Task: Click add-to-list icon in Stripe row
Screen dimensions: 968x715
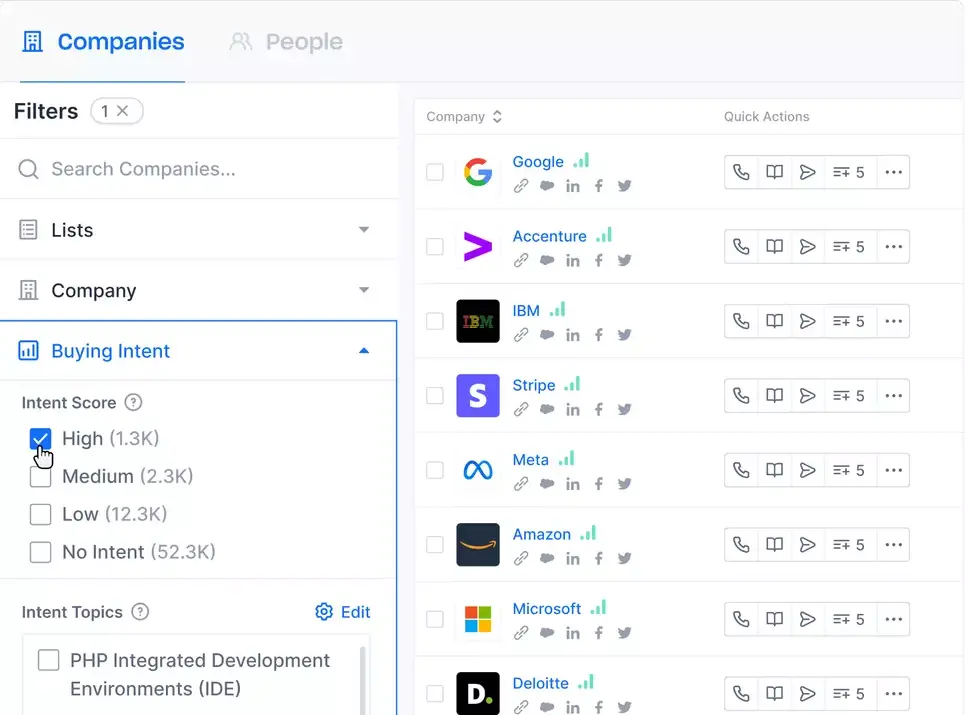Action: [849, 396]
